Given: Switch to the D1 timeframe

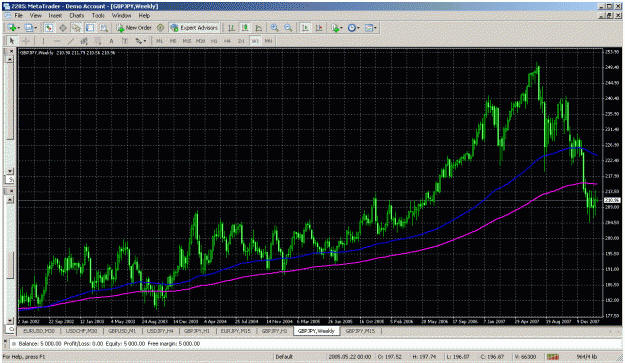Looking at the screenshot, I should click(x=241, y=41).
